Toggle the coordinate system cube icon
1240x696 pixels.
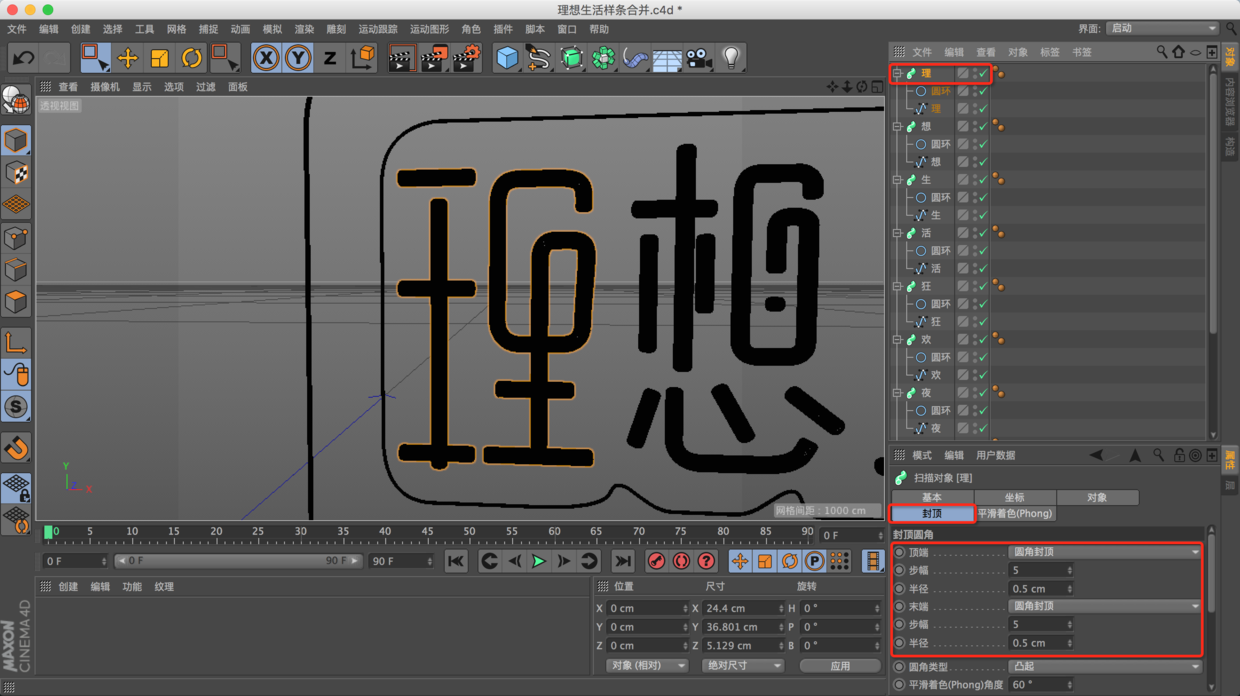click(x=363, y=58)
